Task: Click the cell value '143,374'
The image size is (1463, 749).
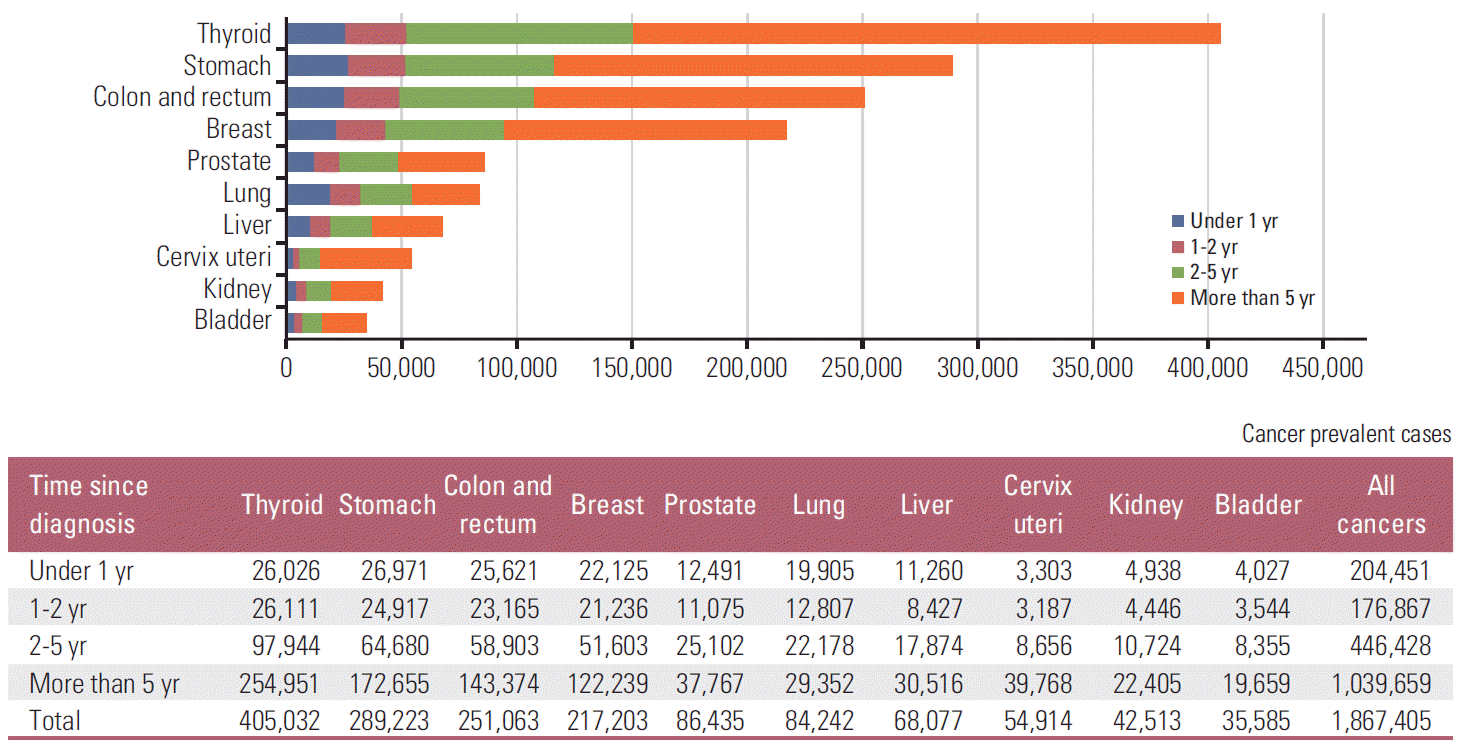Action: click(498, 684)
